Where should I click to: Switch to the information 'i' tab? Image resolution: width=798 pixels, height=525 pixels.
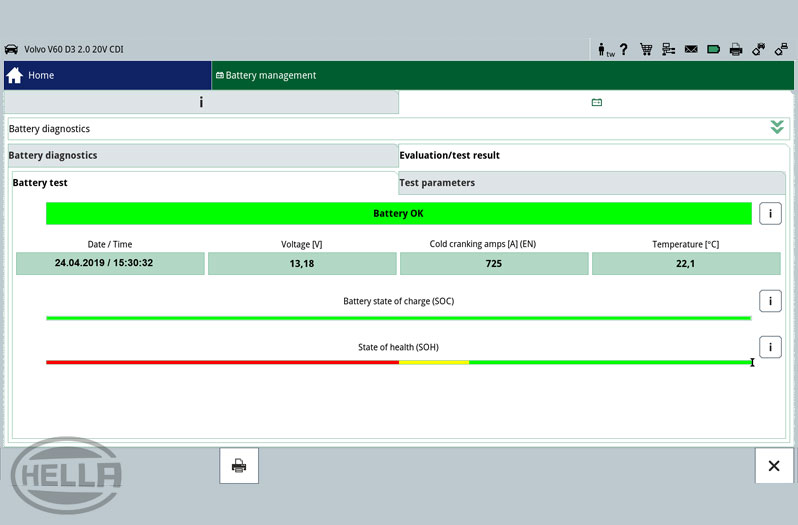[x=201, y=102]
